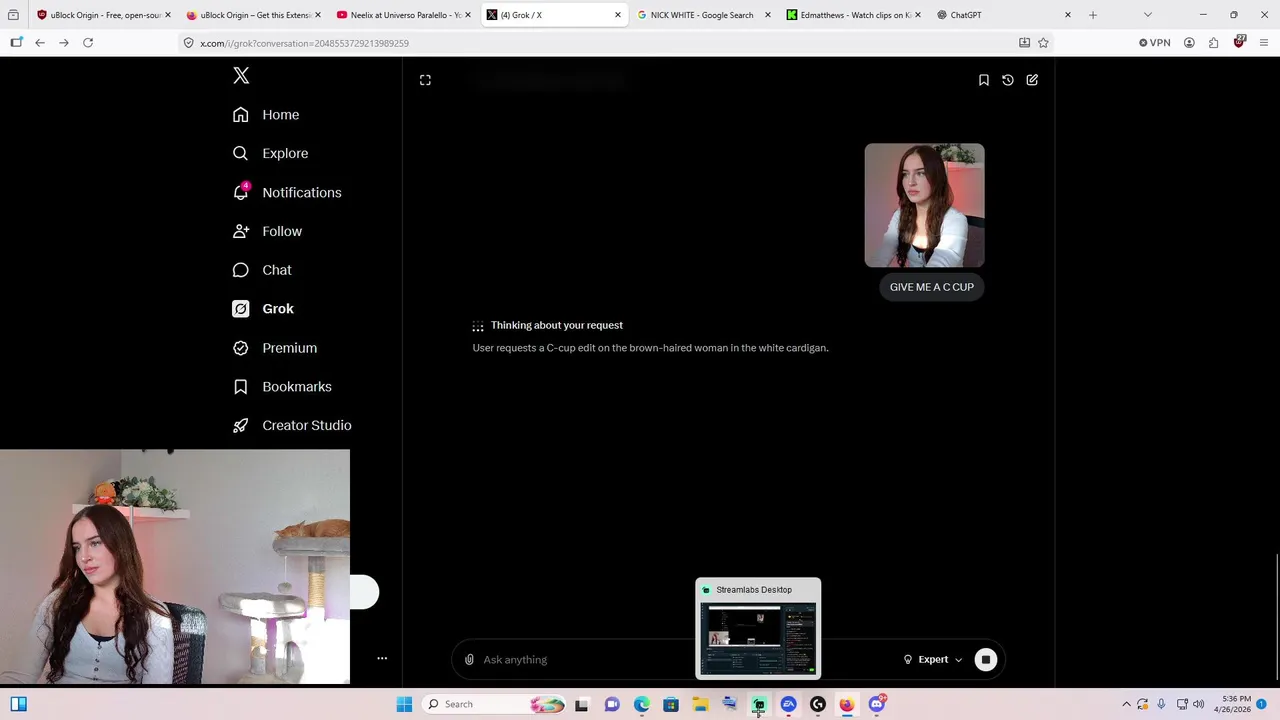Viewport: 1280px width, 720px height.
Task: Close the Grok / X tab
Action: (x=617, y=15)
